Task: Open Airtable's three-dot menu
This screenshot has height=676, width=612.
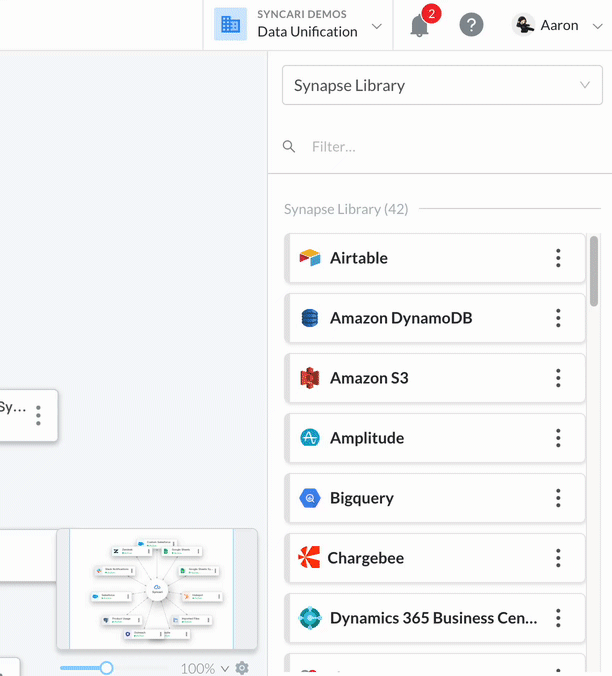Action: (558, 258)
